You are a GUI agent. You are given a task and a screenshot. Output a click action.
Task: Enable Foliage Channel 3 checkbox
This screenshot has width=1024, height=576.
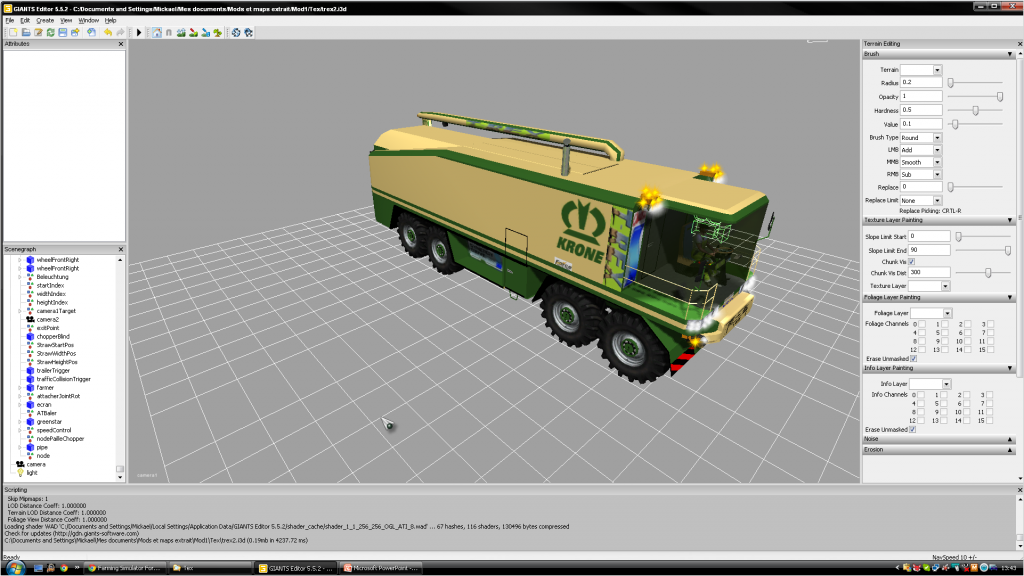pos(991,324)
